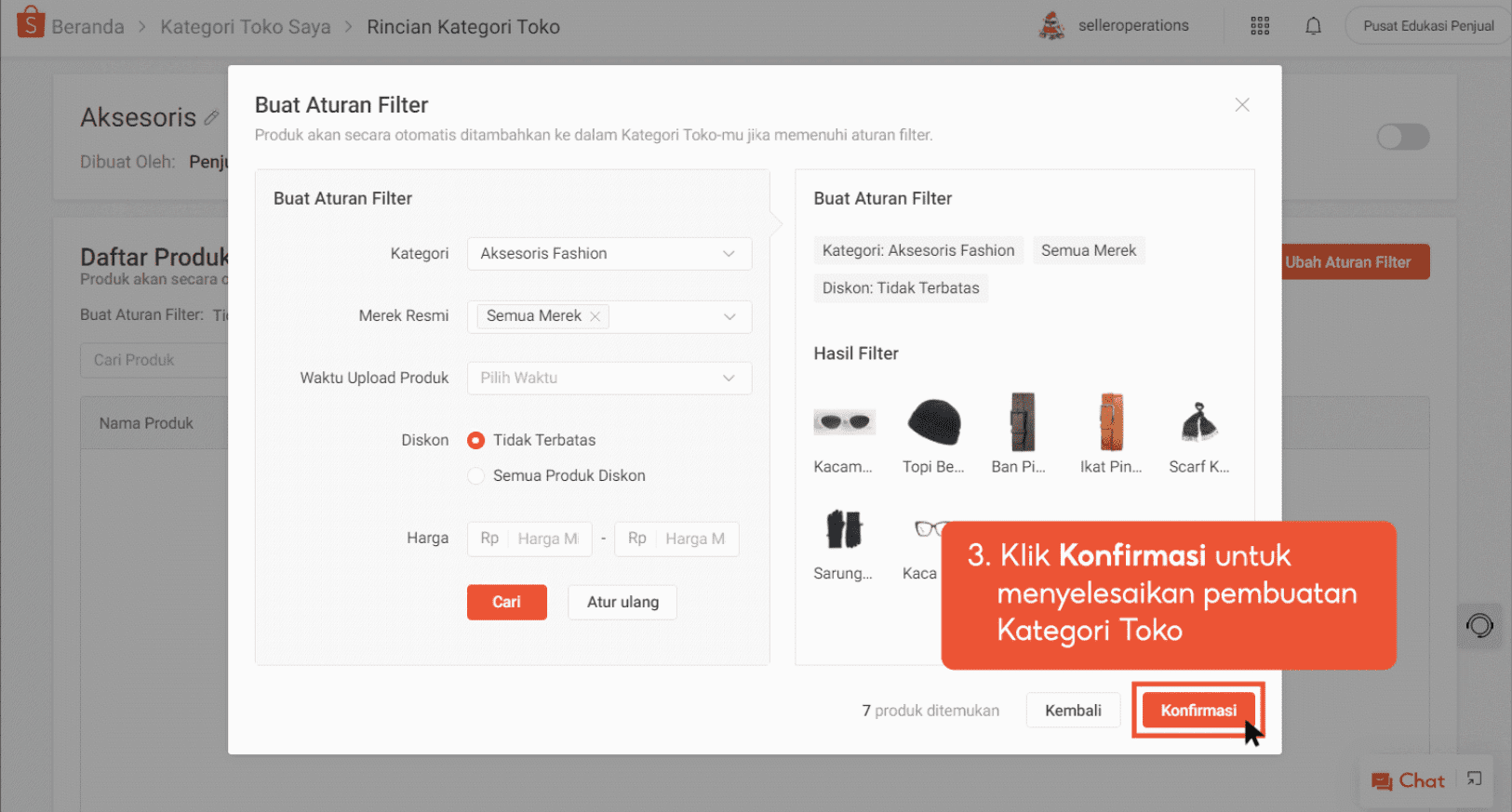Click the Shopee logo icon
1512x812 pixels.
[x=30, y=22]
